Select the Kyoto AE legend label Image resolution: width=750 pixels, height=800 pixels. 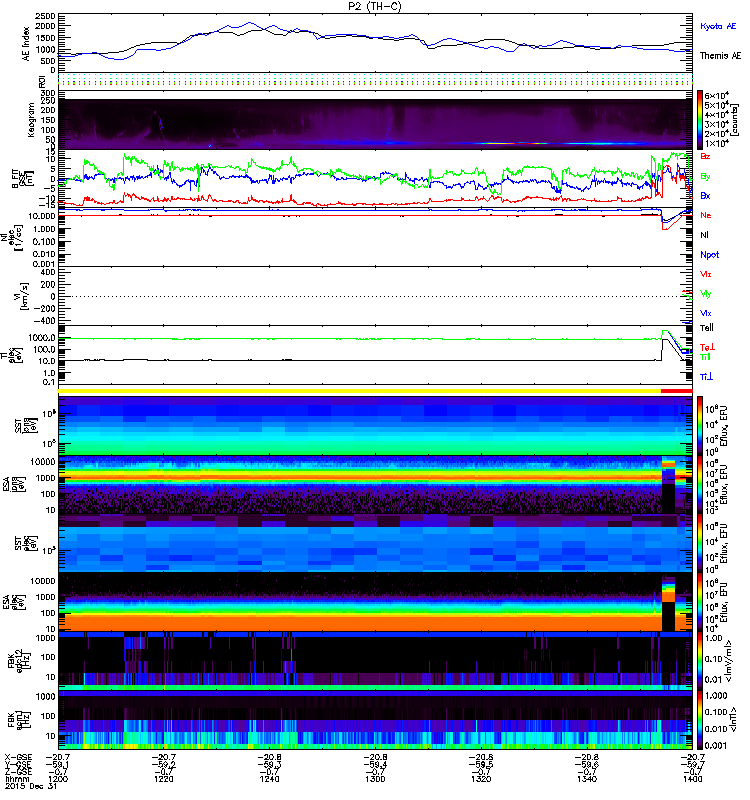tap(718, 26)
